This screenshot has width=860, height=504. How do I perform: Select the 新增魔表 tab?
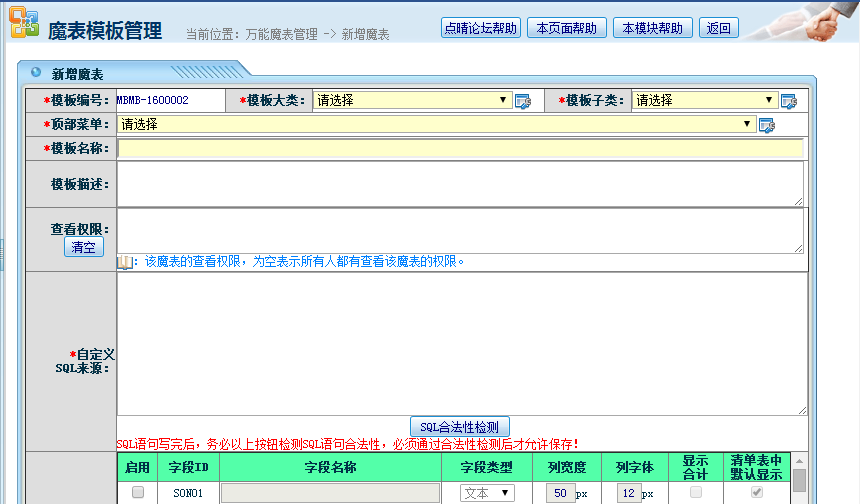pos(78,74)
